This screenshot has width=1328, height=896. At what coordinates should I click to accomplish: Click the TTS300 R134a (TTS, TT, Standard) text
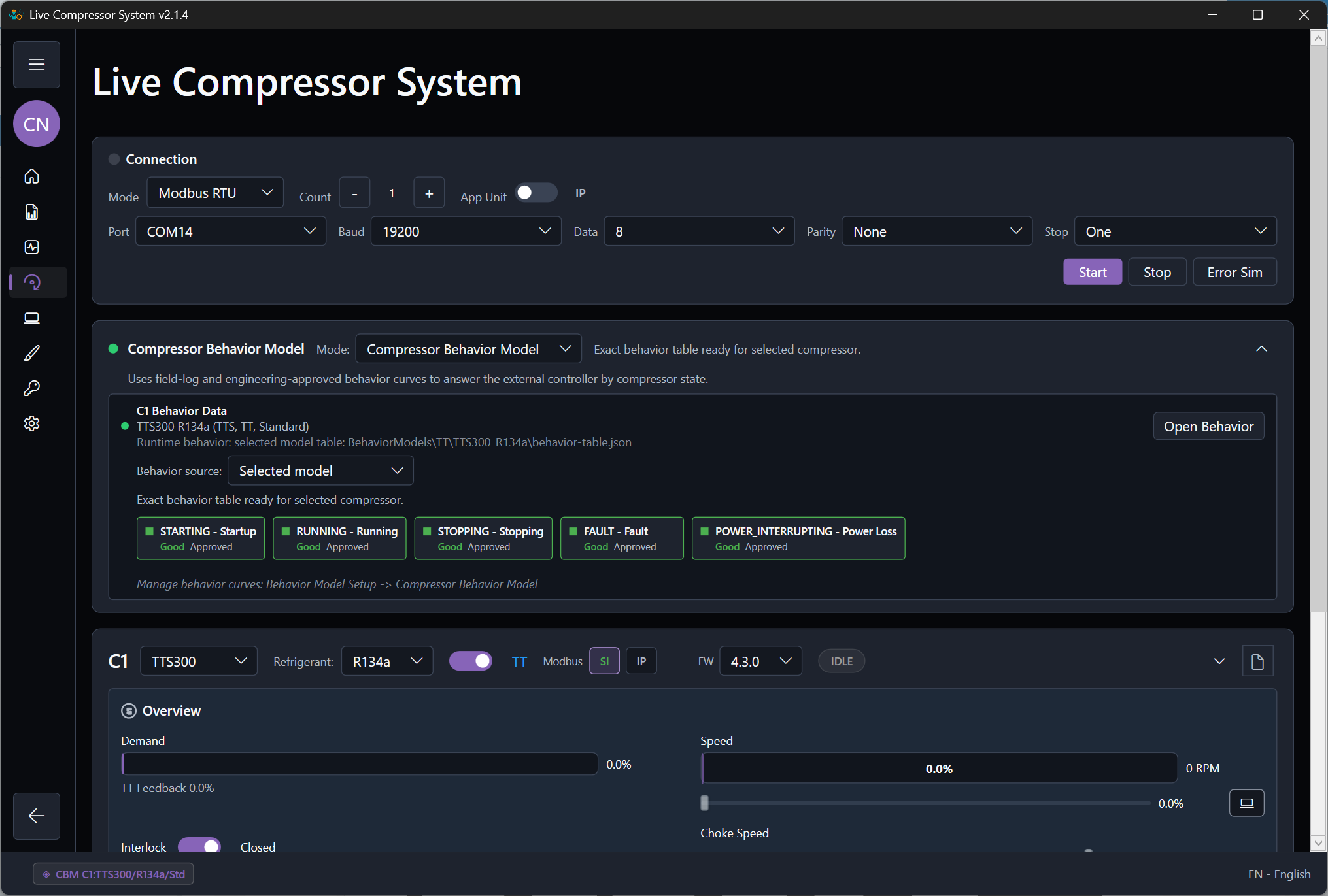(222, 427)
